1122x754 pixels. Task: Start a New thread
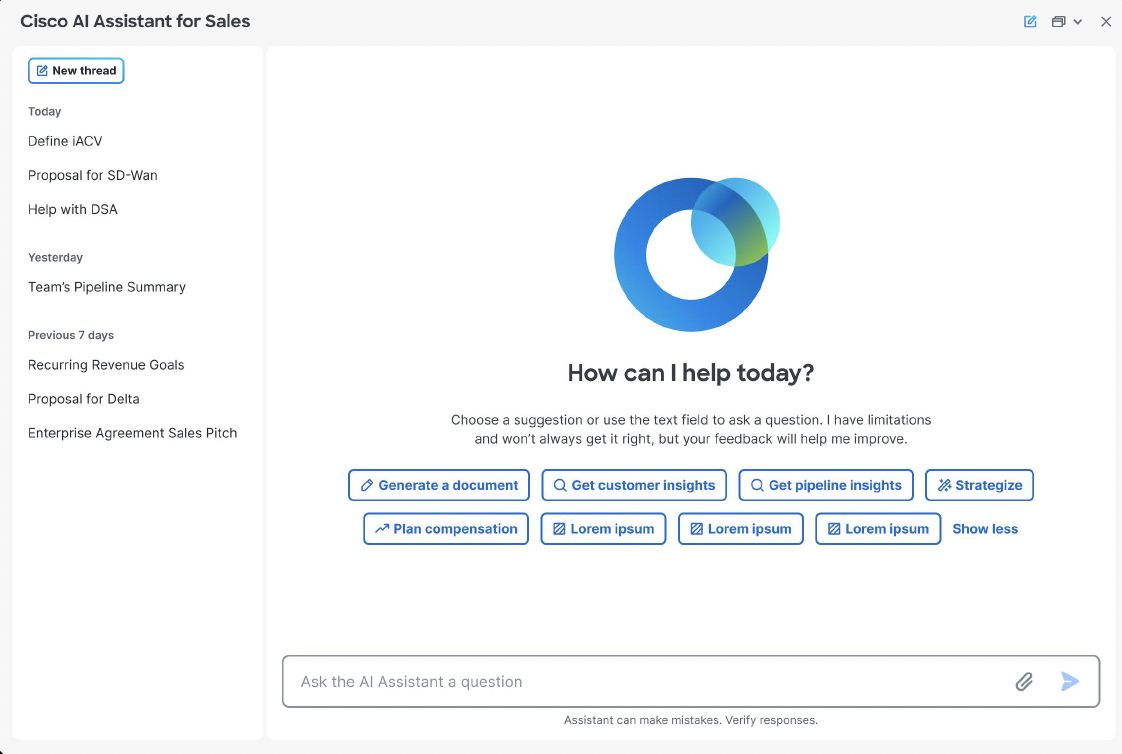coord(76,71)
